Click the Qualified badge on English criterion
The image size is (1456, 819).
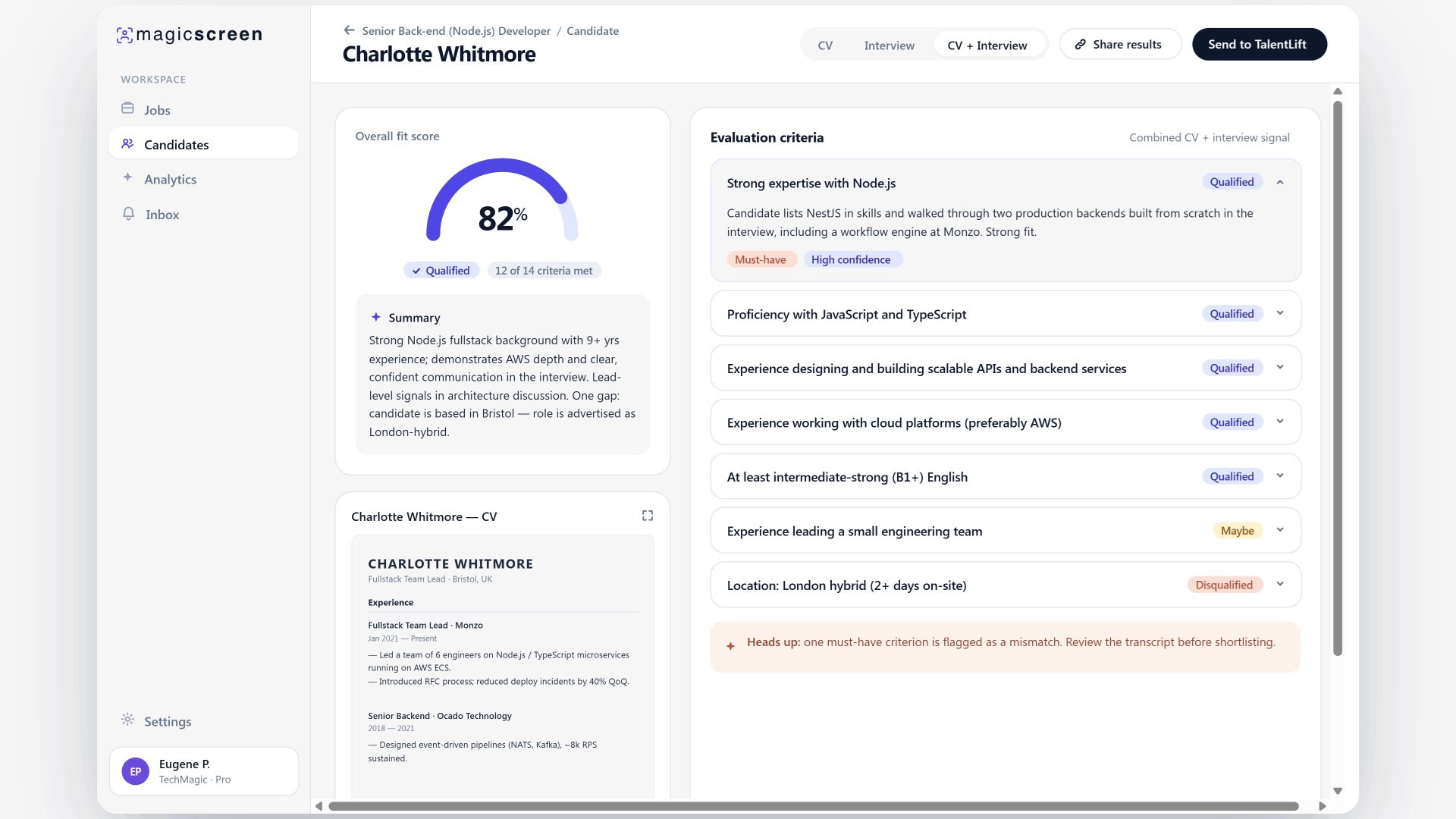[x=1232, y=476]
